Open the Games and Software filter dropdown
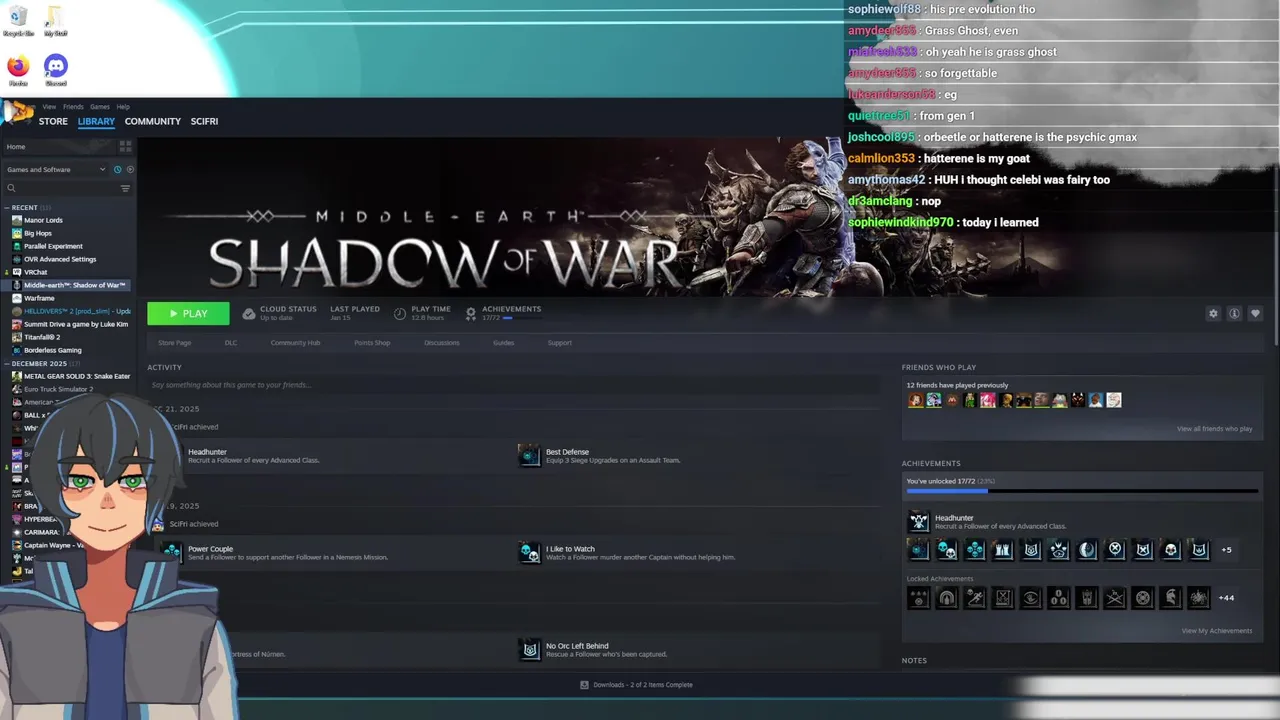 tap(55, 169)
